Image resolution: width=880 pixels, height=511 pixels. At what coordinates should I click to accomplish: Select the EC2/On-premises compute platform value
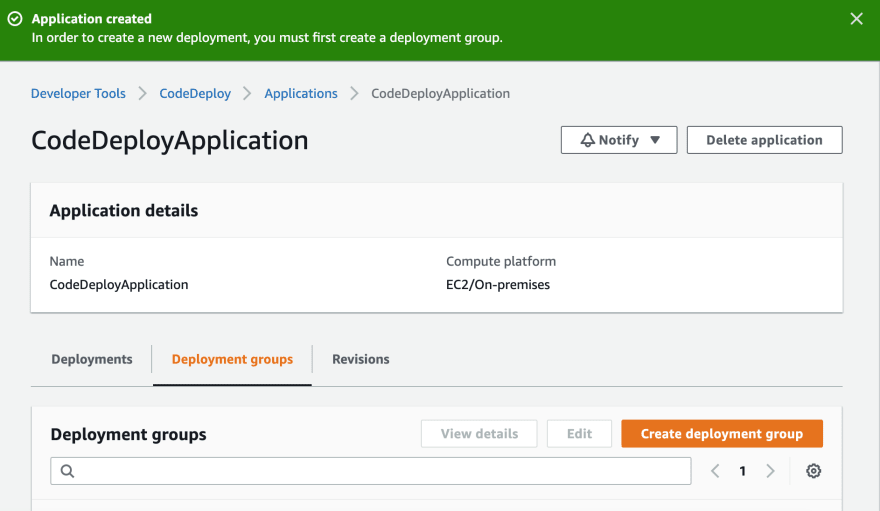[498, 284]
